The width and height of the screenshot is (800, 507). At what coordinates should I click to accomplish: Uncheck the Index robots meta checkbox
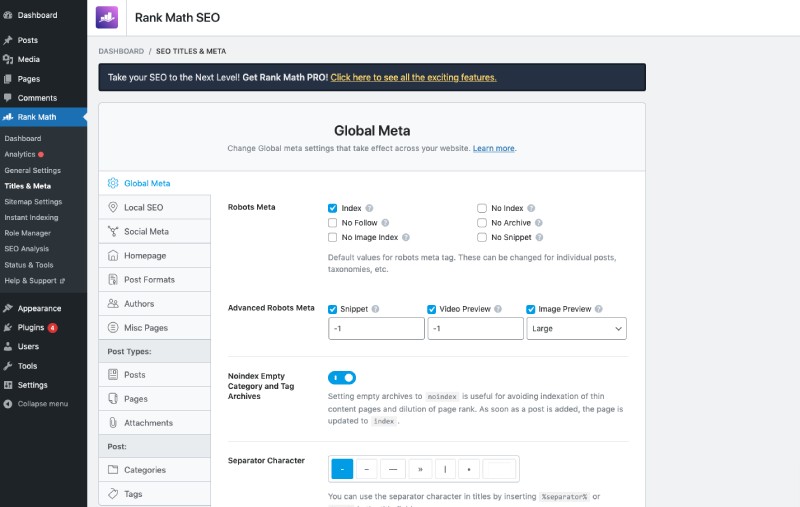click(333, 208)
